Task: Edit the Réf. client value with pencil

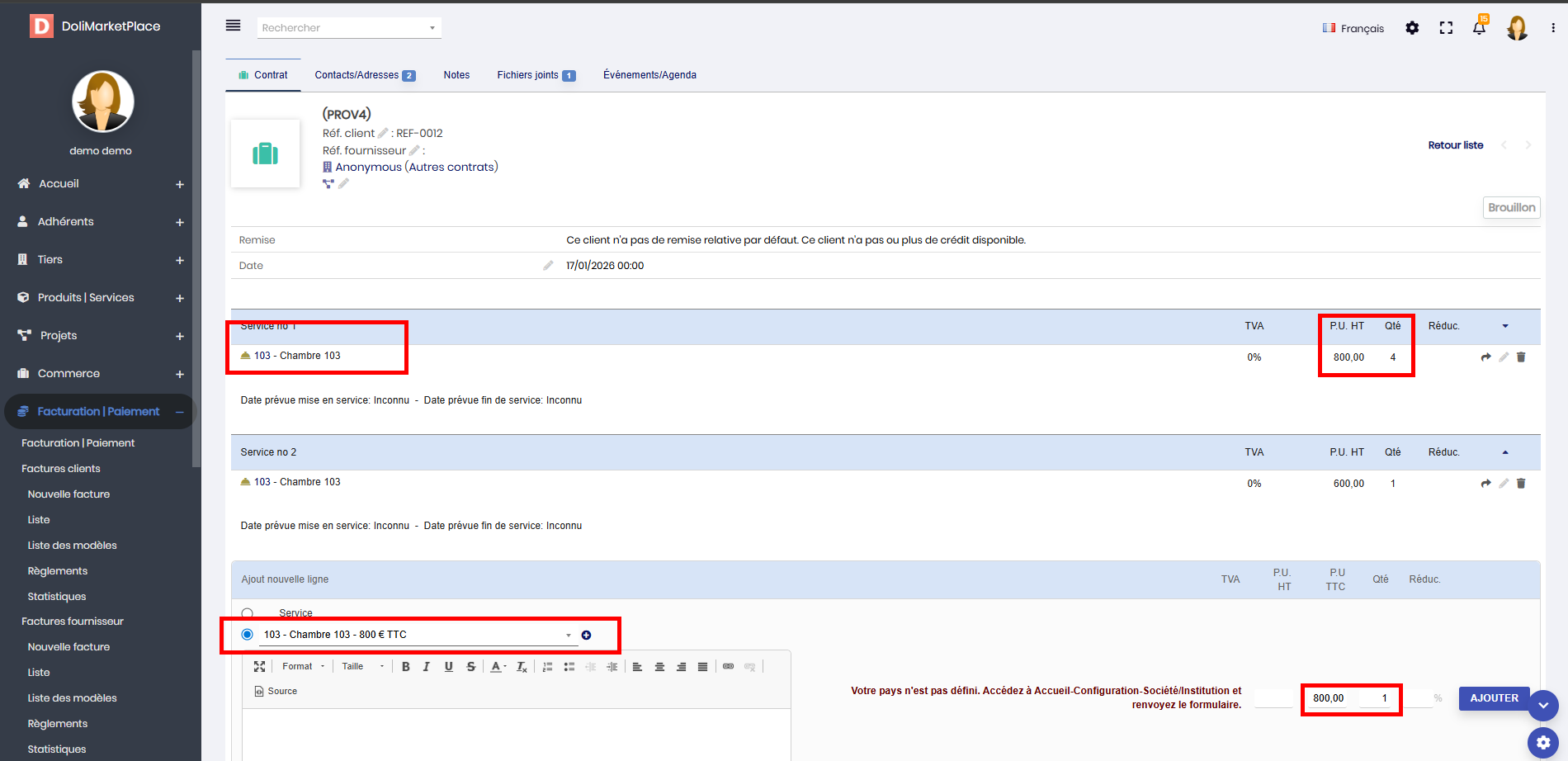Action: click(x=383, y=133)
